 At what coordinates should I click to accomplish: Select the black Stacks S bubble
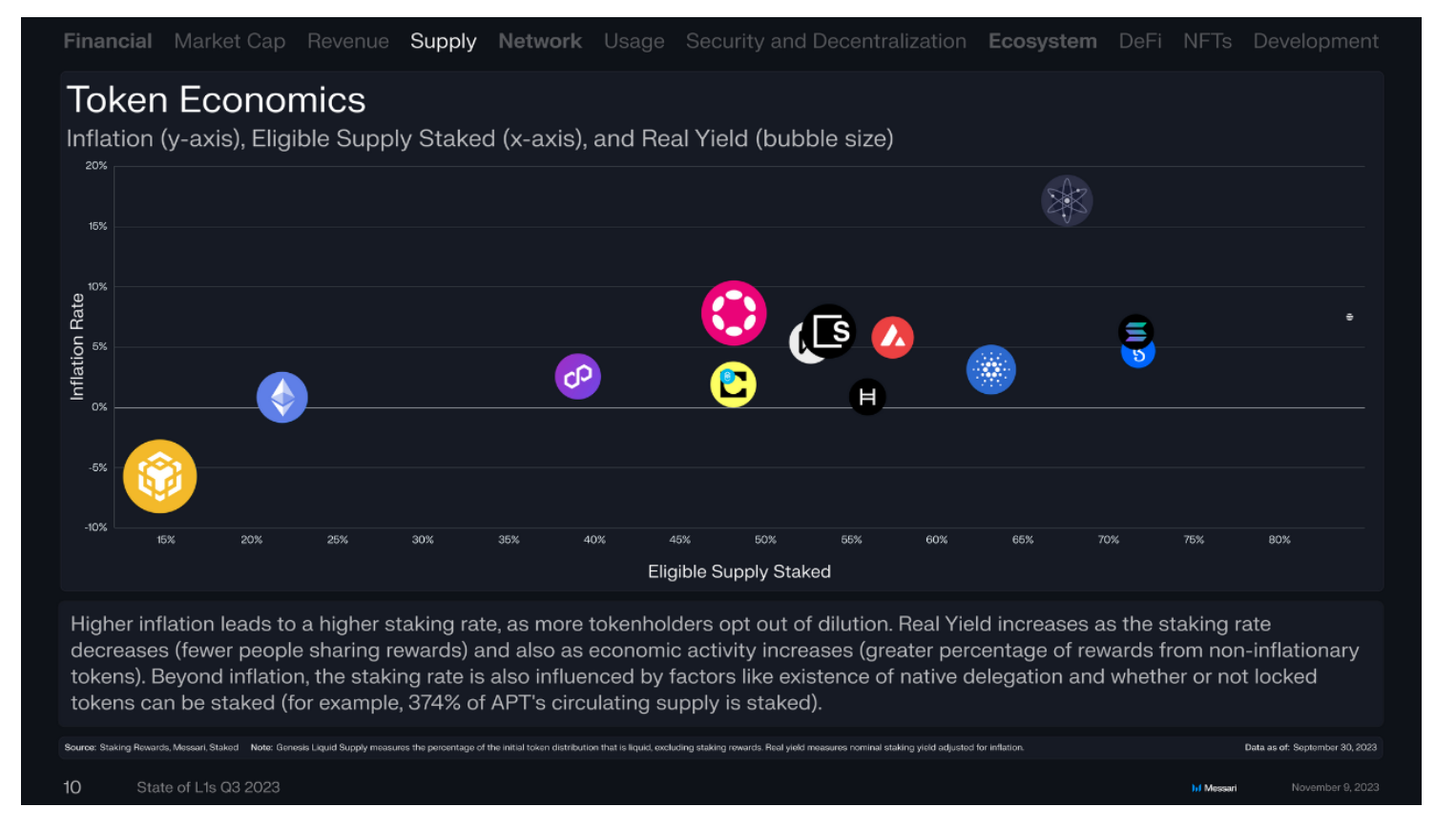pyautogui.click(x=830, y=331)
